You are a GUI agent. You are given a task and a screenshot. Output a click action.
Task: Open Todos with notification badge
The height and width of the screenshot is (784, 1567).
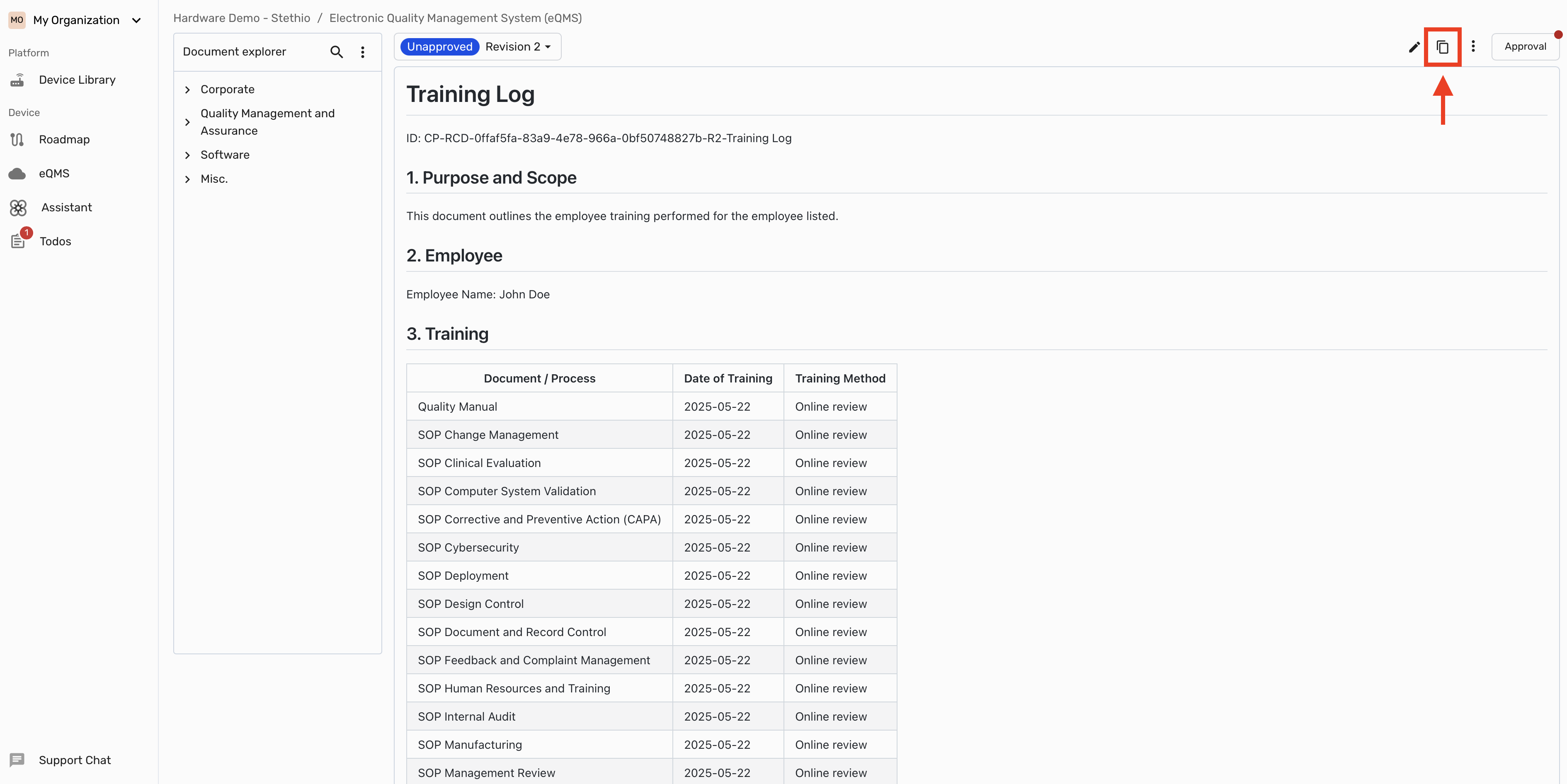(x=55, y=242)
